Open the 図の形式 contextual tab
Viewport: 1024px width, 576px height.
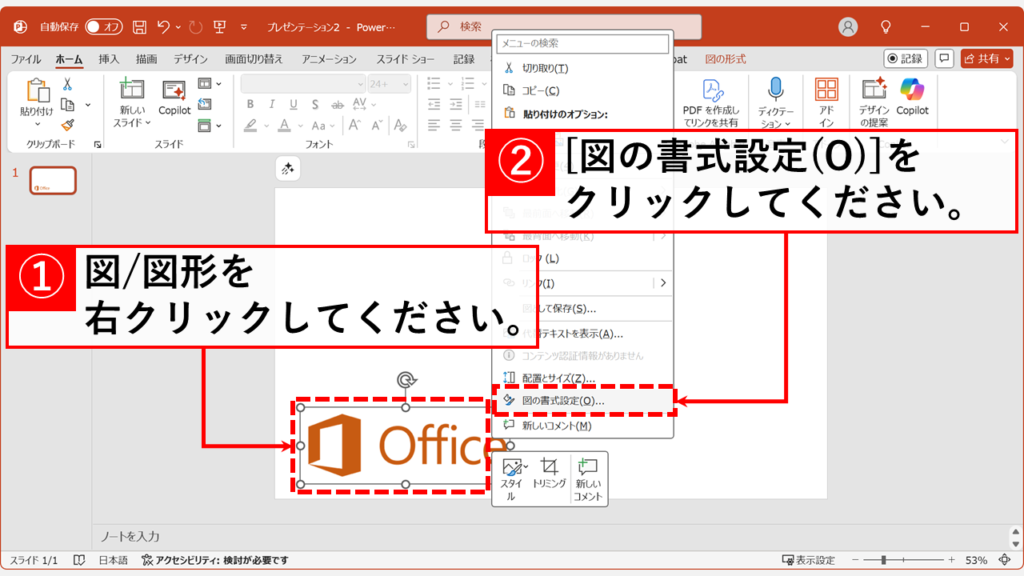coord(725,59)
